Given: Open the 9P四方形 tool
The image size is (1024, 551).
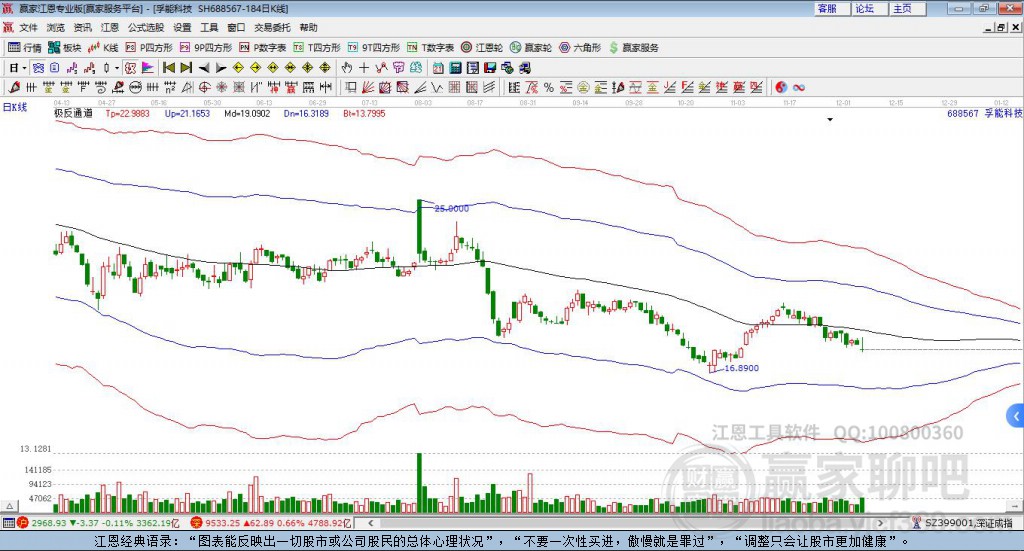Looking at the screenshot, I should tap(206, 48).
